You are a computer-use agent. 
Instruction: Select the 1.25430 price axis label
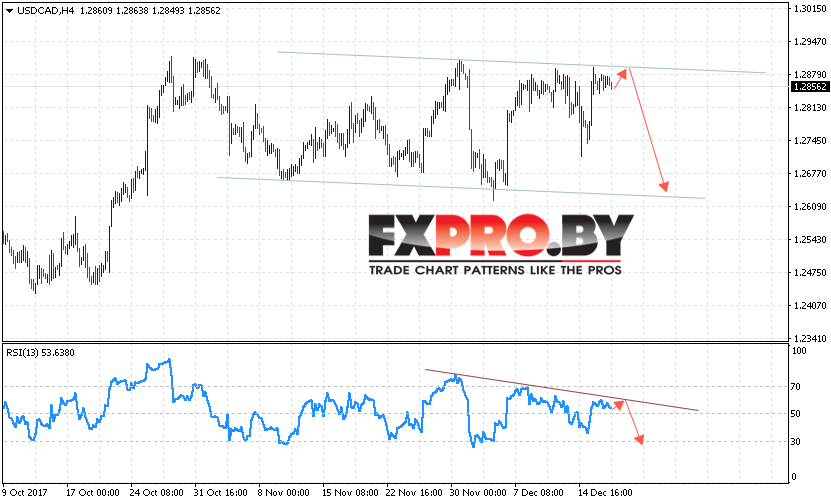click(x=810, y=240)
